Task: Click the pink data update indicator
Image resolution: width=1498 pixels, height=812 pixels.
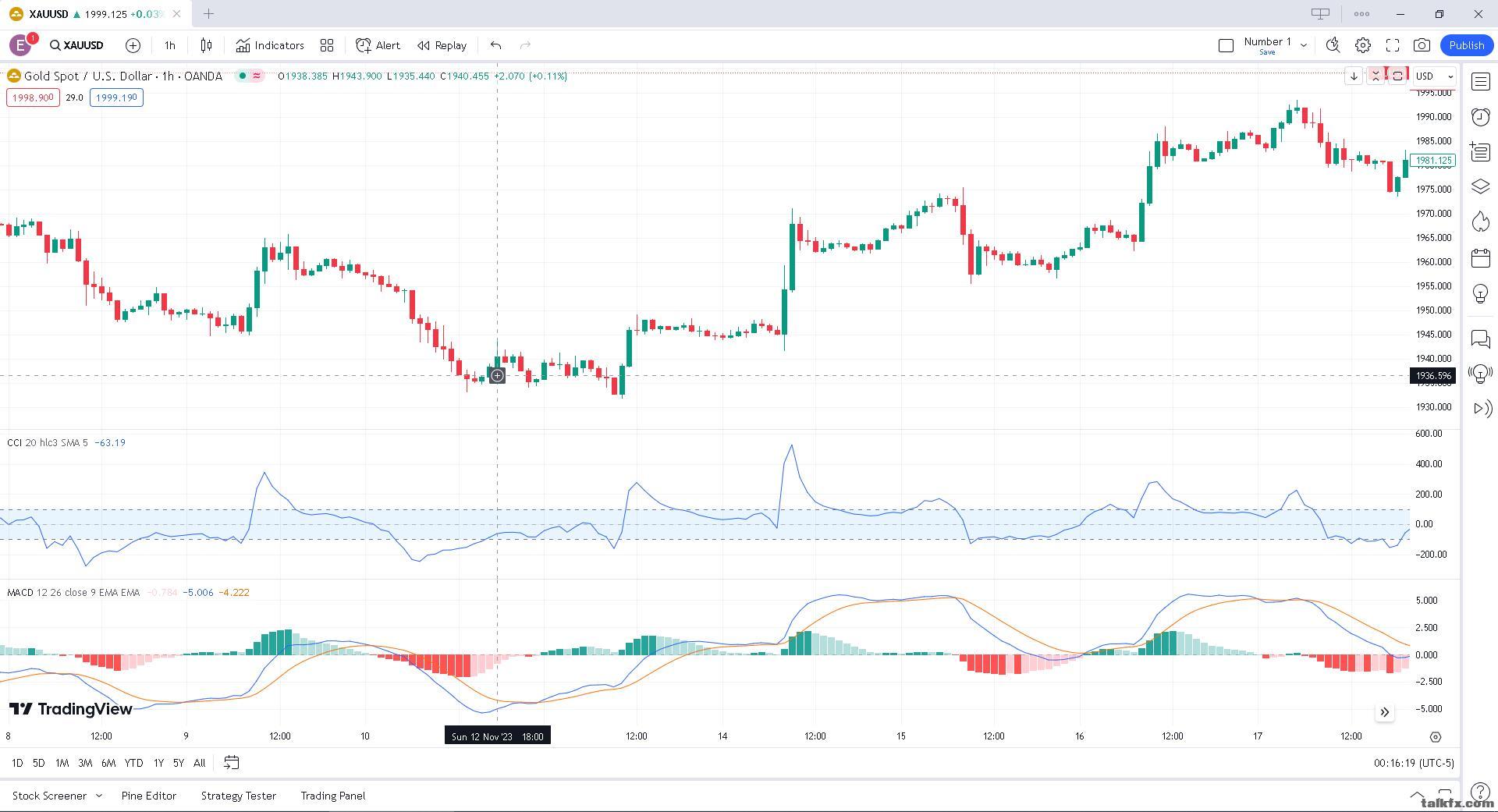Action: point(257,76)
